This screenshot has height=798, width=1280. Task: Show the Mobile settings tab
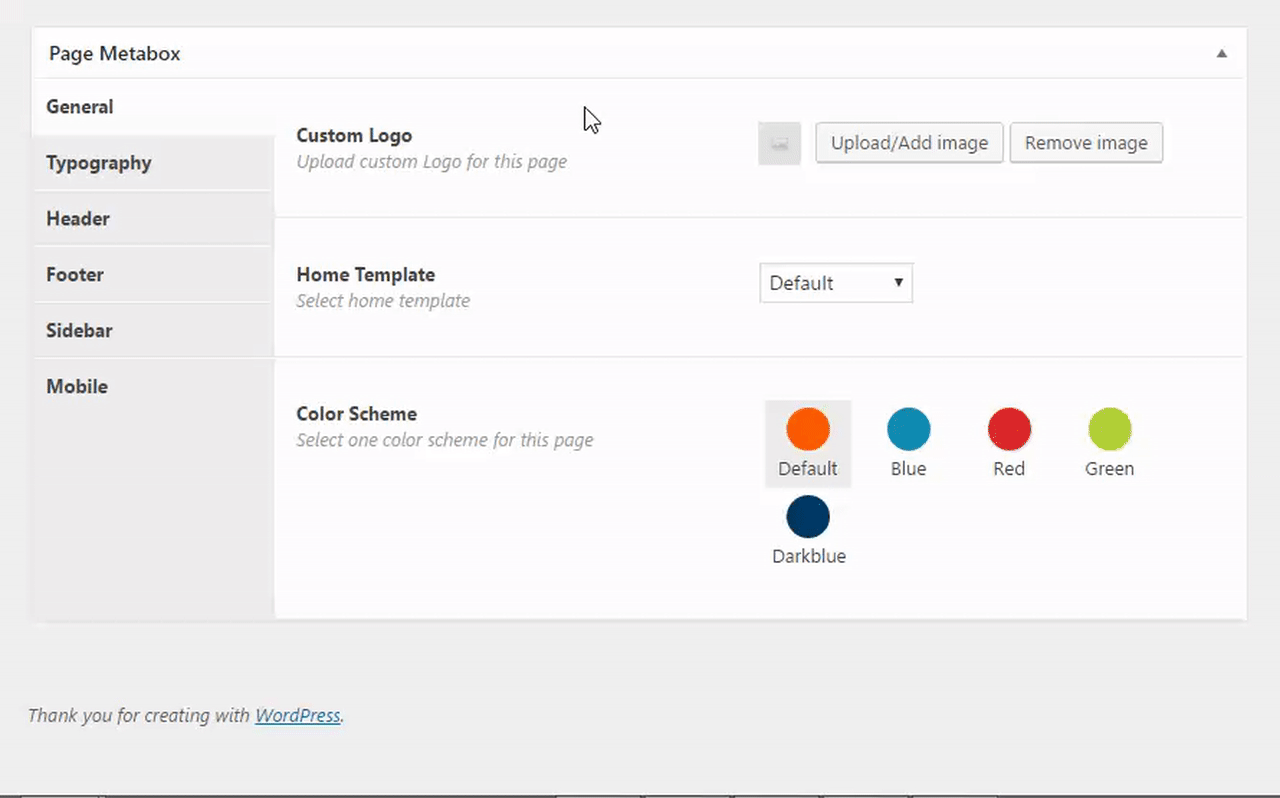[x=77, y=387]
